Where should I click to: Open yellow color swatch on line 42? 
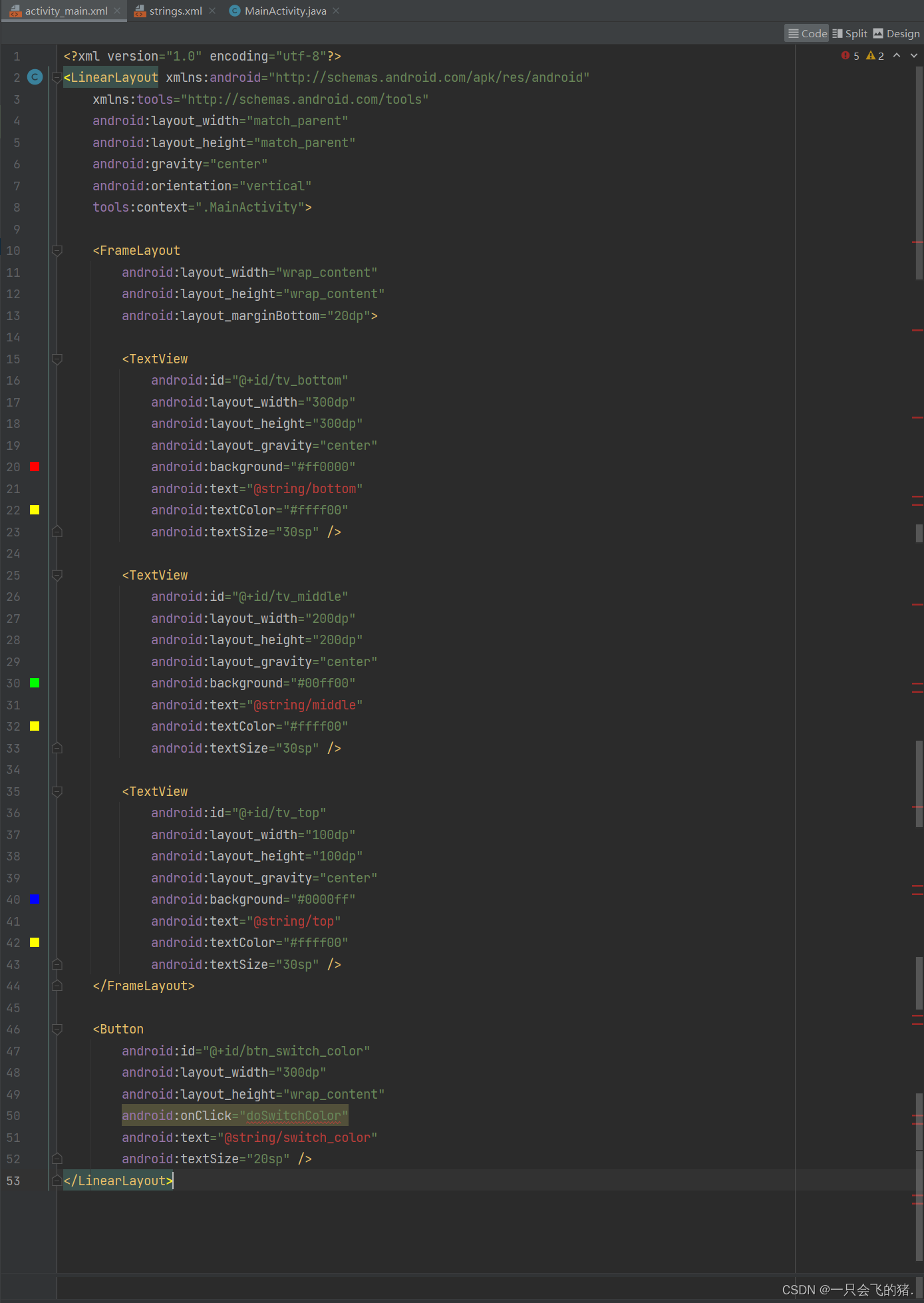coord(35,942)
